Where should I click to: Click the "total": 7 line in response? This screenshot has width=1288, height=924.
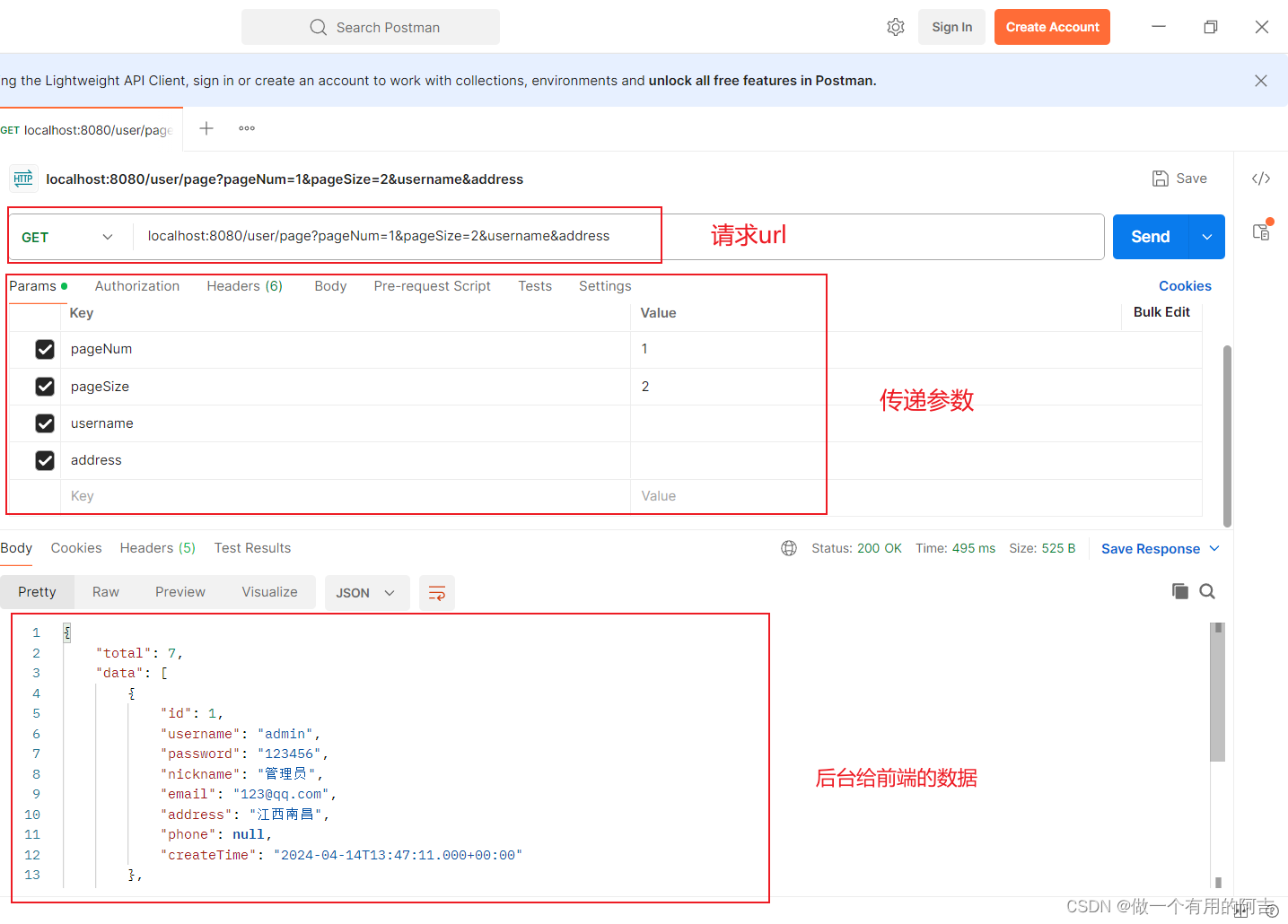tap(139, 653)
